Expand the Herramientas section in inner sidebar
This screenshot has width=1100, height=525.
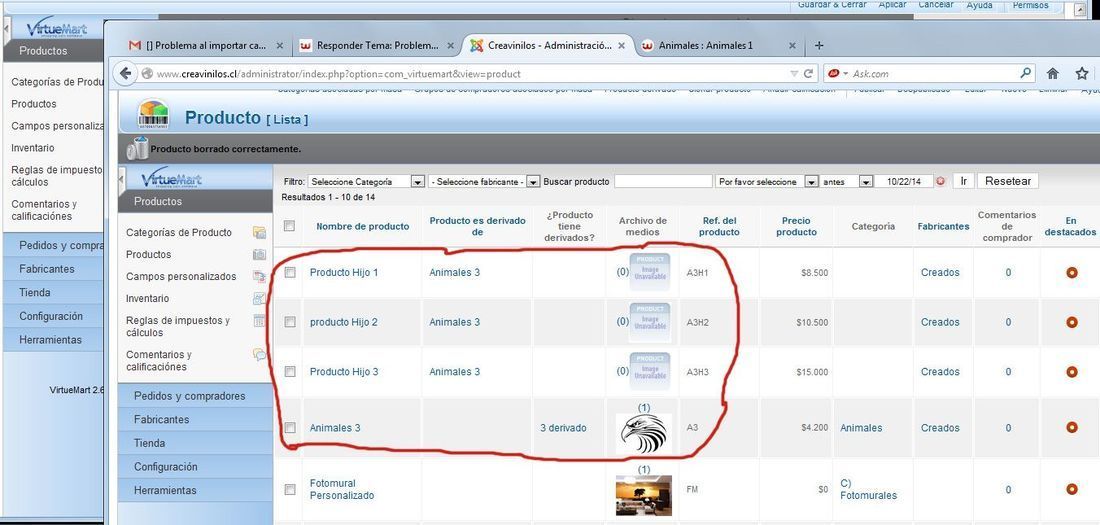tap(195, 490)
